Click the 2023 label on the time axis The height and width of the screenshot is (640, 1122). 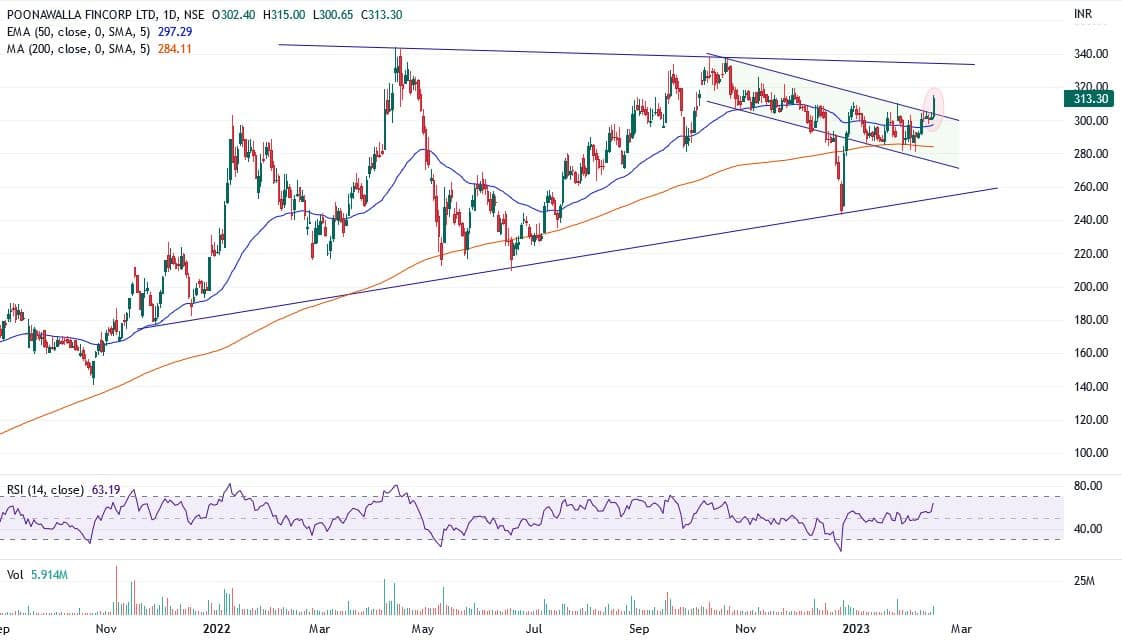click(x=856, y=629)
